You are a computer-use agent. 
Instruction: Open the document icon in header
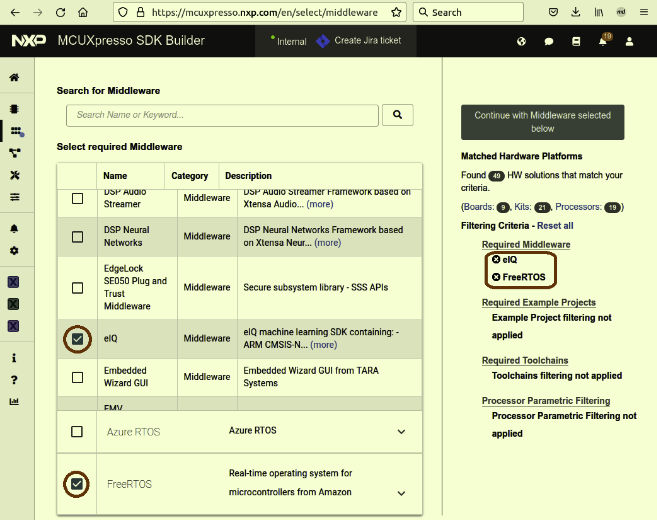(x=576, y=41)
